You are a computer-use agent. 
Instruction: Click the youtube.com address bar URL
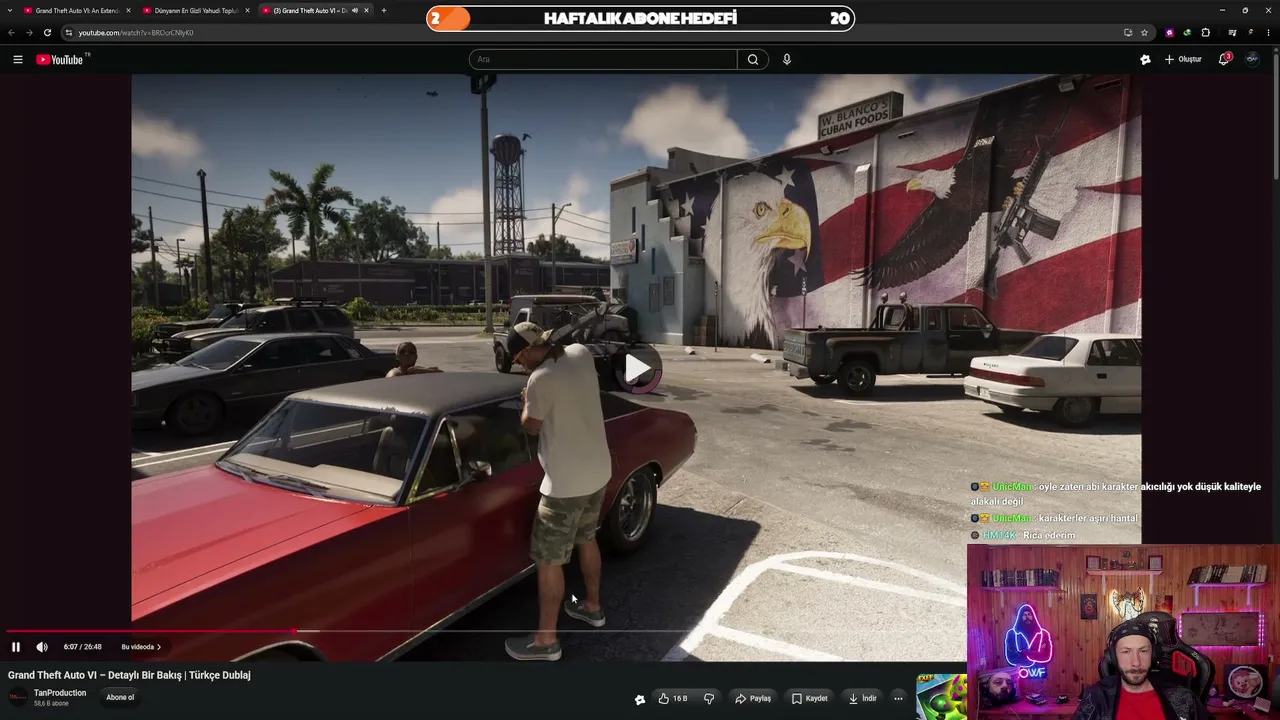tap(136, 33)
